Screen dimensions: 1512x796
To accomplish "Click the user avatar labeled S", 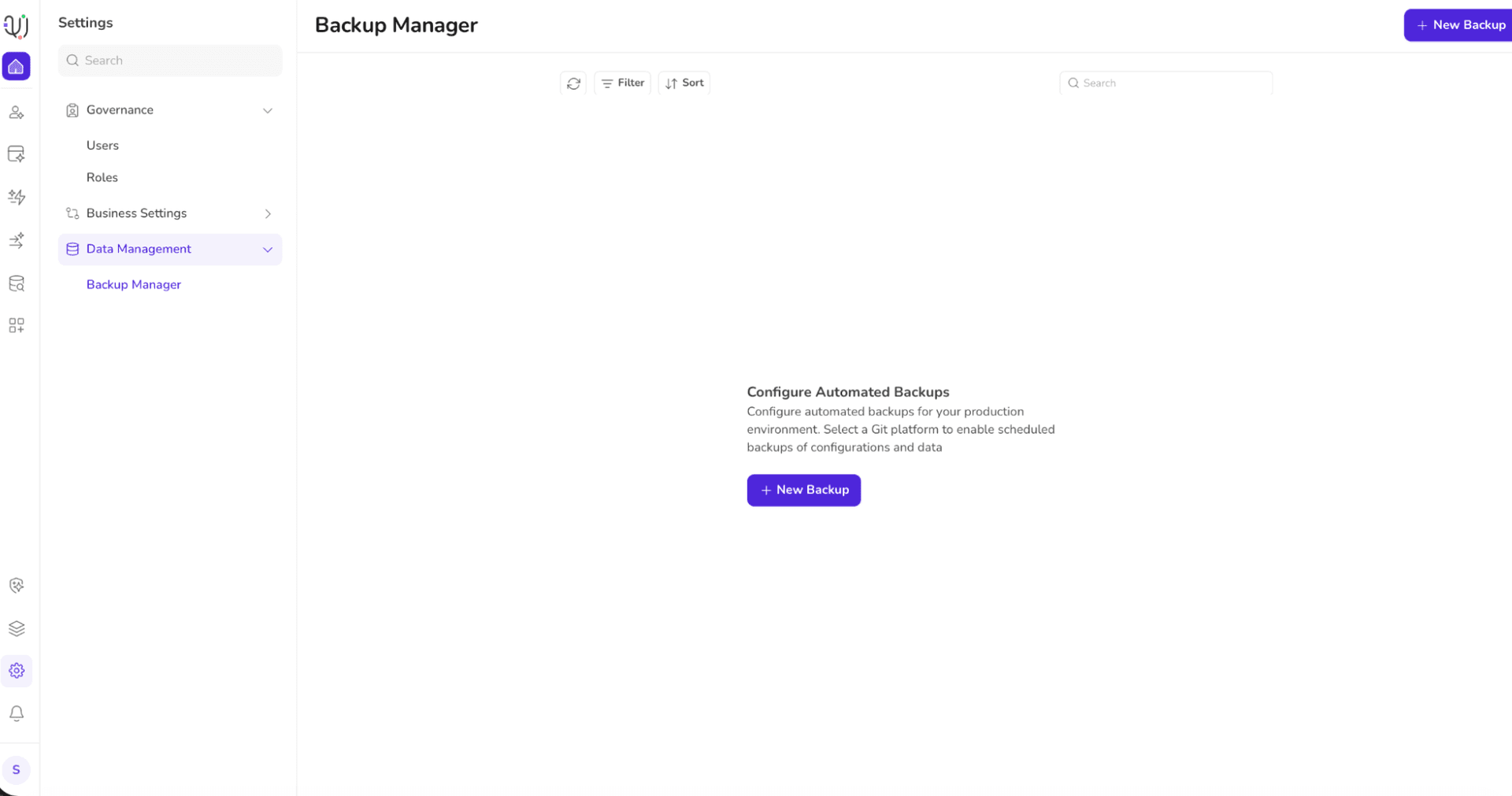I will point(16,770).
